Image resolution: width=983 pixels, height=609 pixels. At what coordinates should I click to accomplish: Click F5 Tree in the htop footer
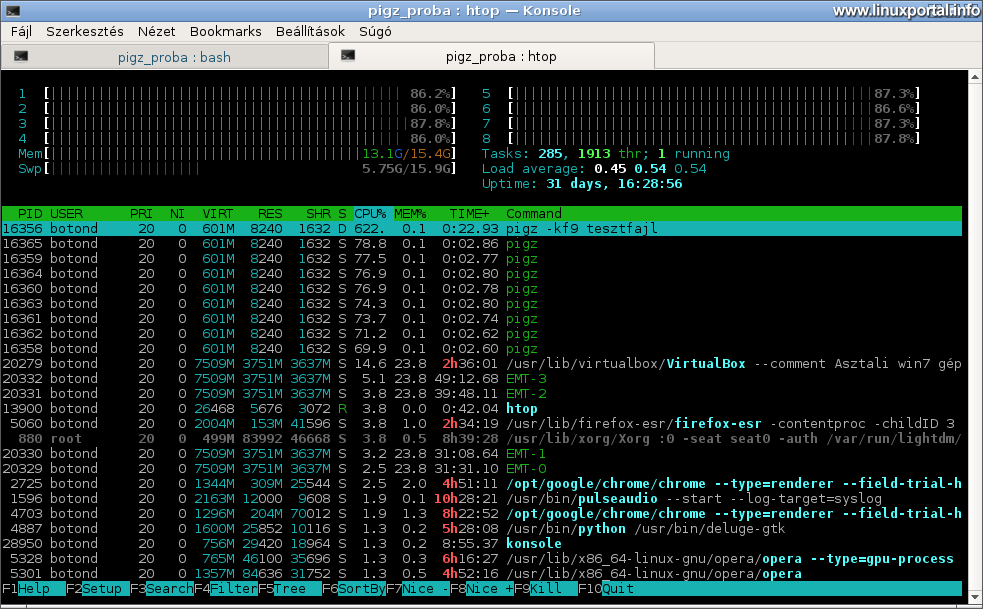(290, 589)
